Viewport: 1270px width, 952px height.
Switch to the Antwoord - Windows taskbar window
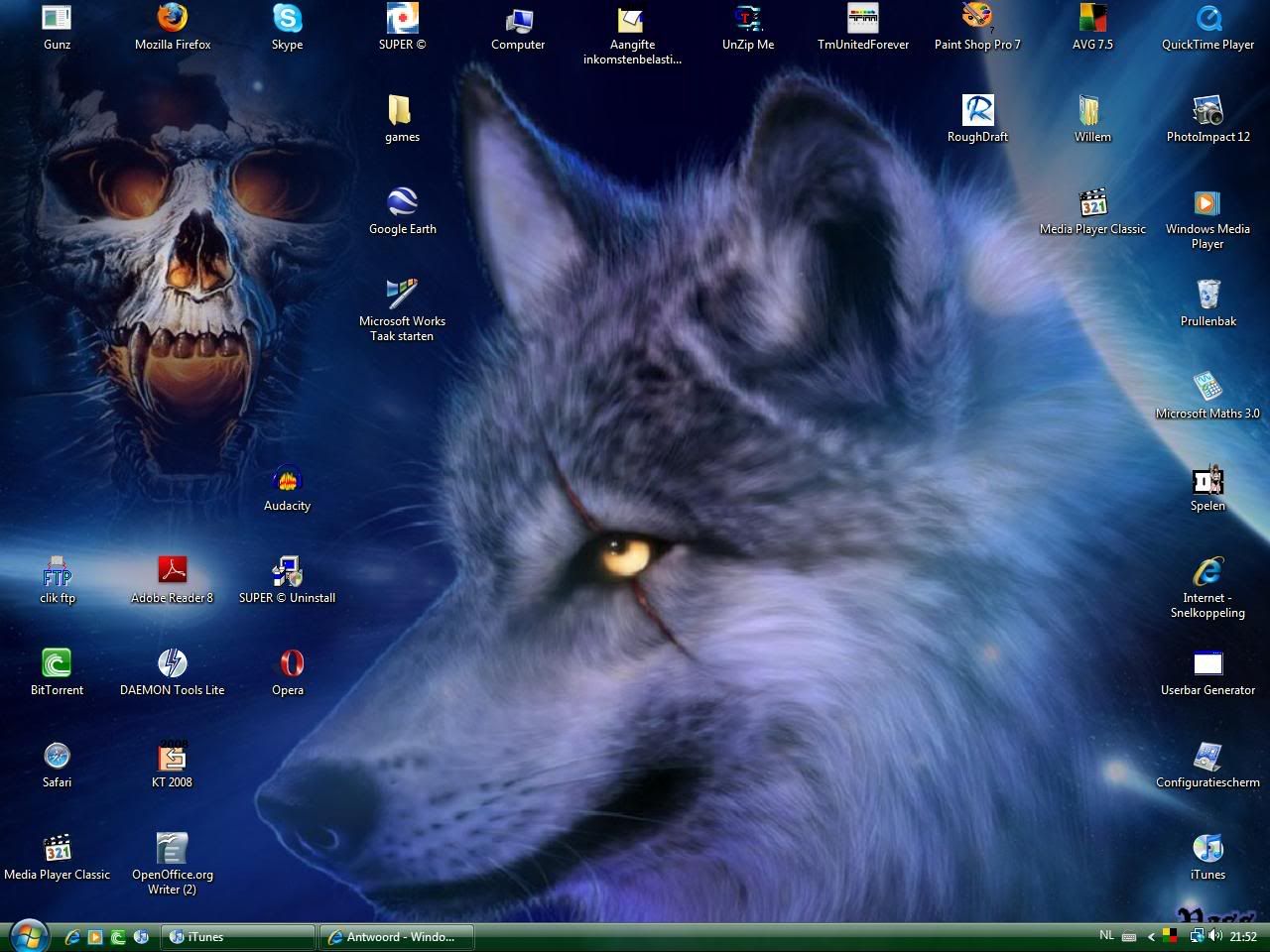[398, 937]
